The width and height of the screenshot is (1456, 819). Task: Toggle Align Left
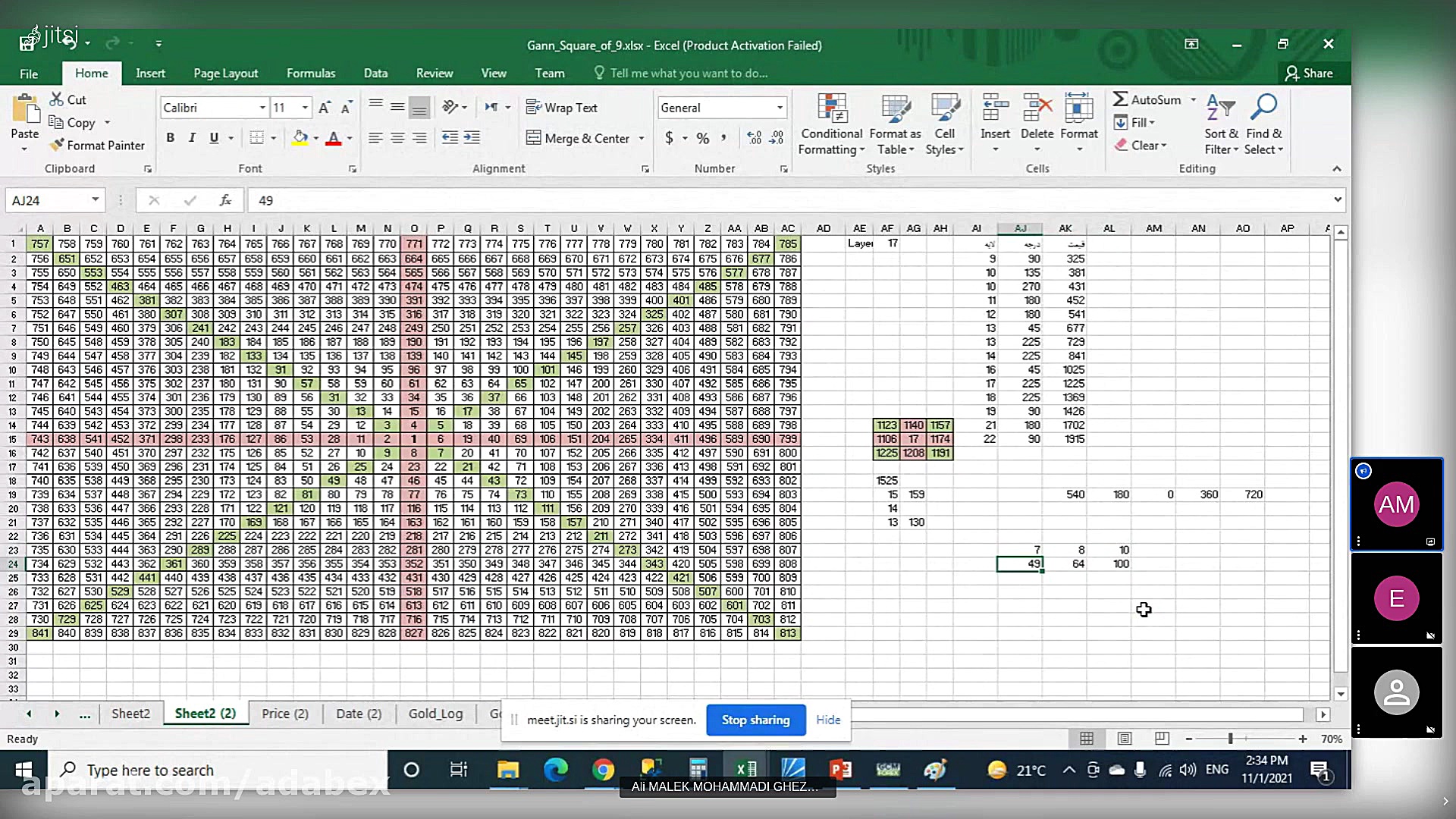[x=375, y=138]
